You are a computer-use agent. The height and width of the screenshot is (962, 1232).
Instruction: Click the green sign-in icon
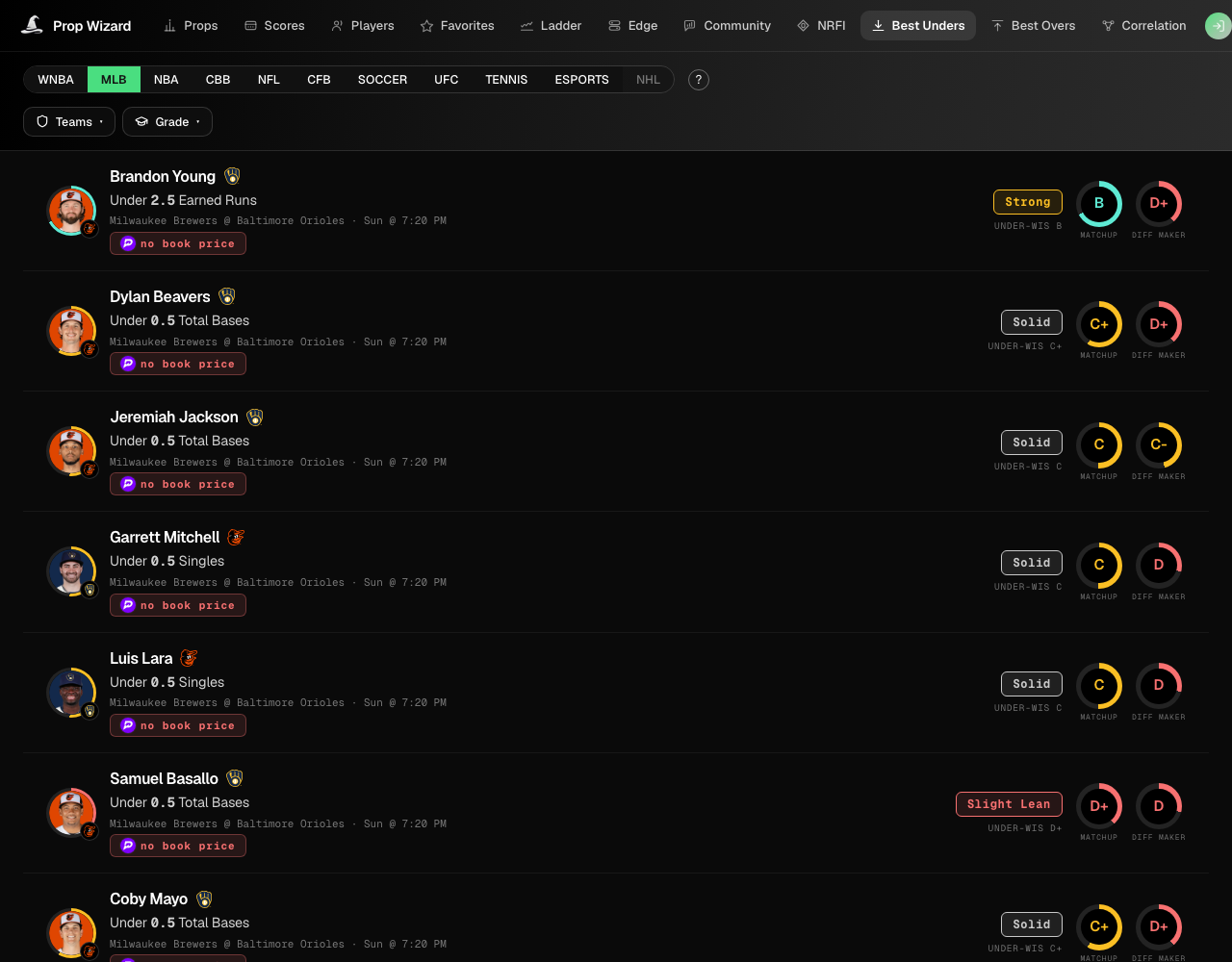tap(1219, 26)
